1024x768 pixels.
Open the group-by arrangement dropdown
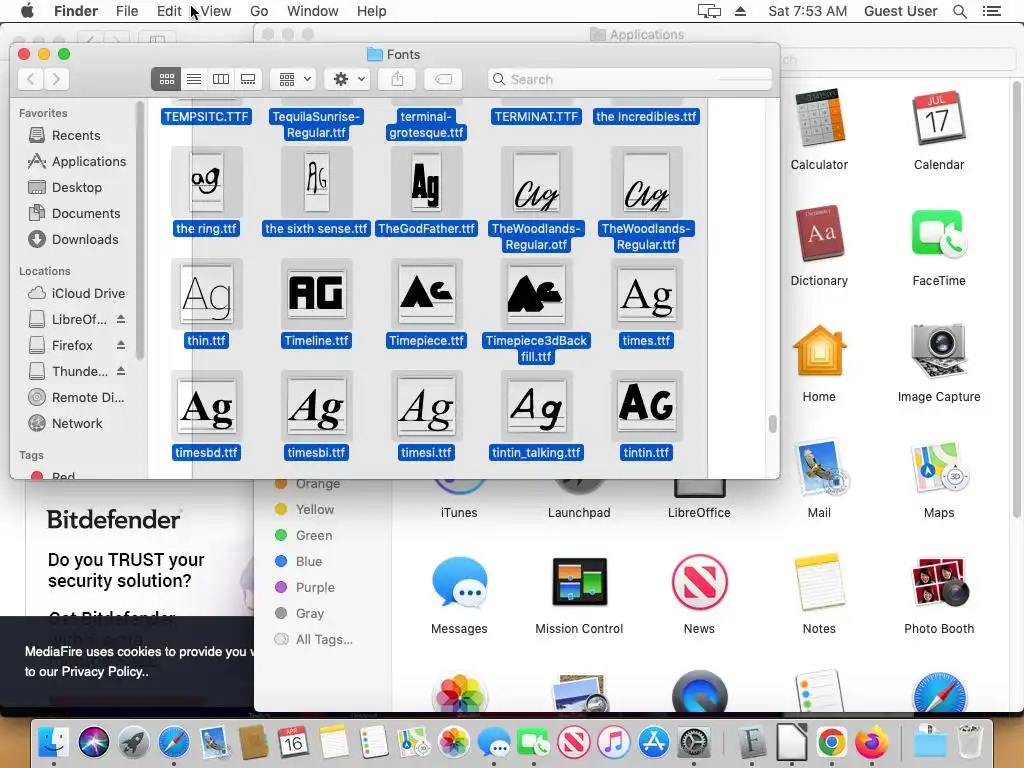[x=294, y=79]
